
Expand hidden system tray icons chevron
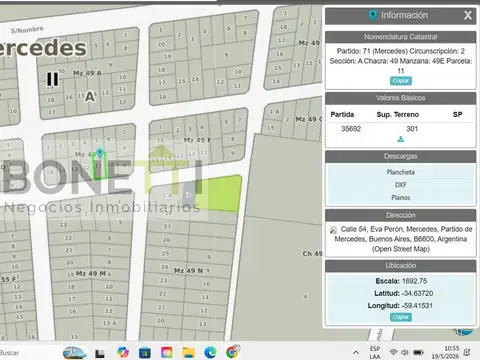356,353
